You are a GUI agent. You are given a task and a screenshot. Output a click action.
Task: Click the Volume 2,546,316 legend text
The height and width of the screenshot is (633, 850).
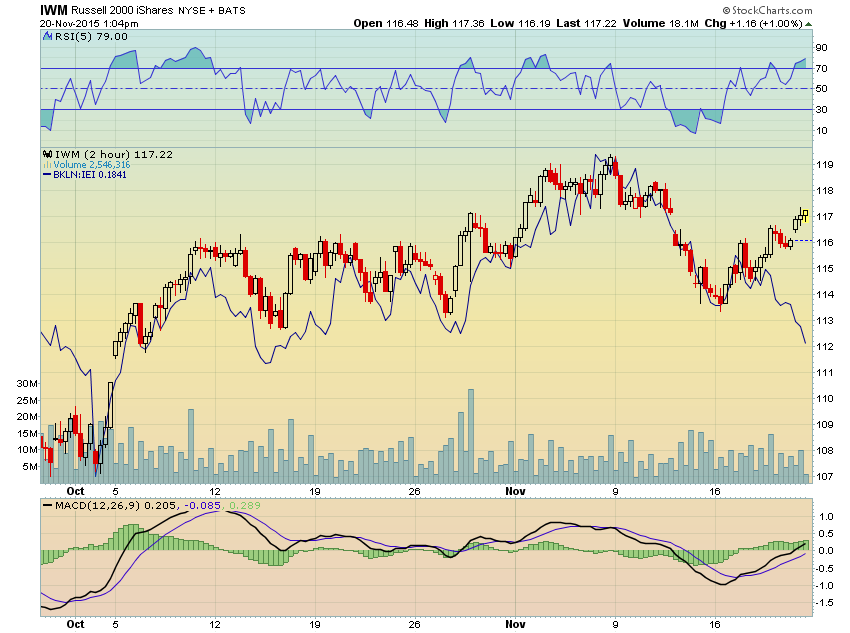tap(92, 165)
